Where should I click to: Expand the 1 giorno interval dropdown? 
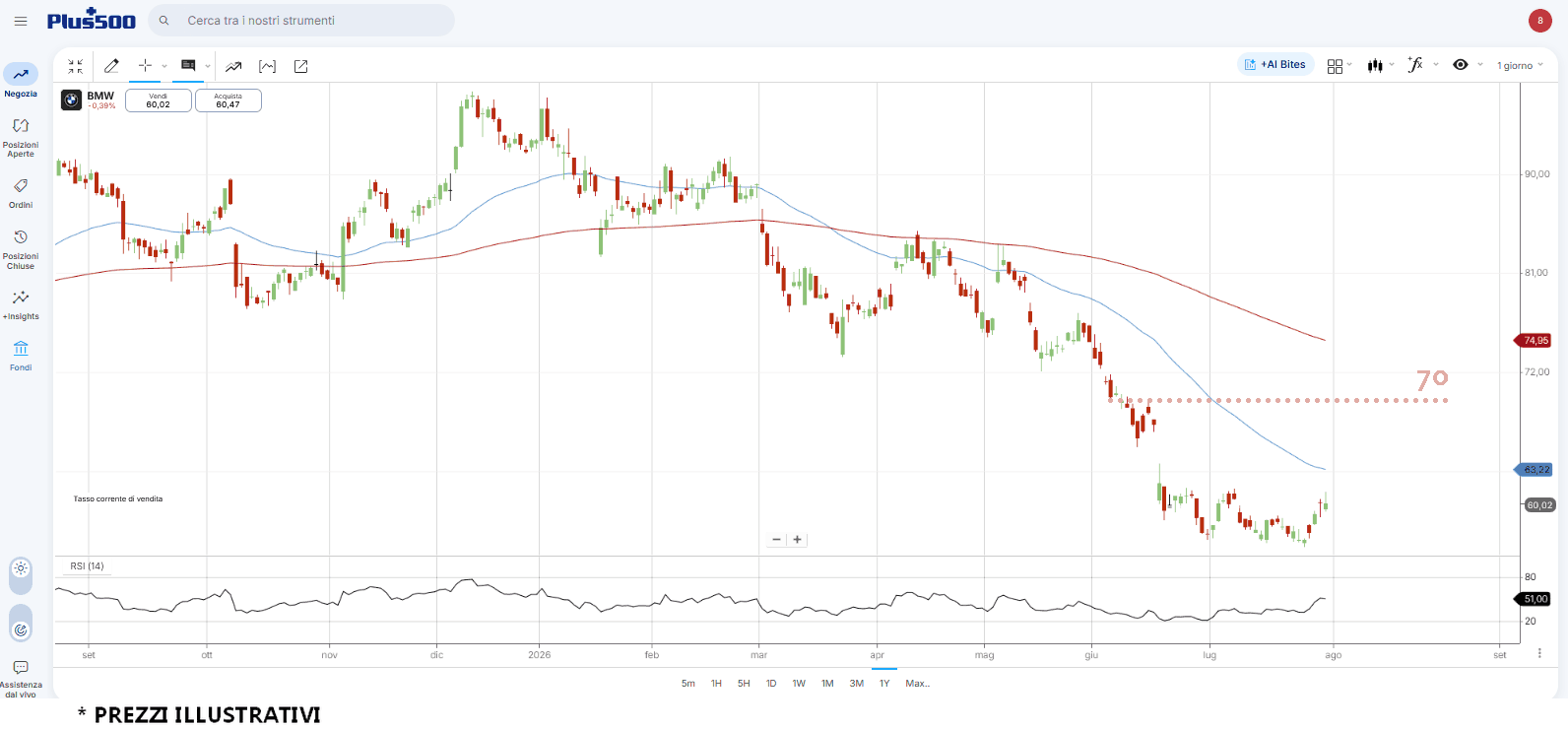pyautogui.click(x=1520, y=66)
